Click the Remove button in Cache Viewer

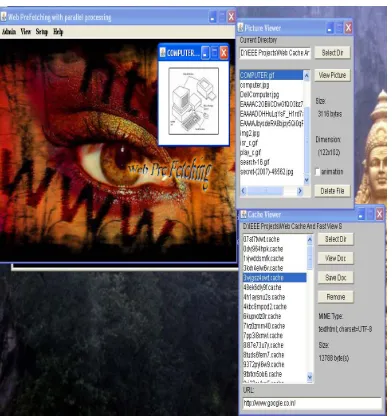point(336,297)
